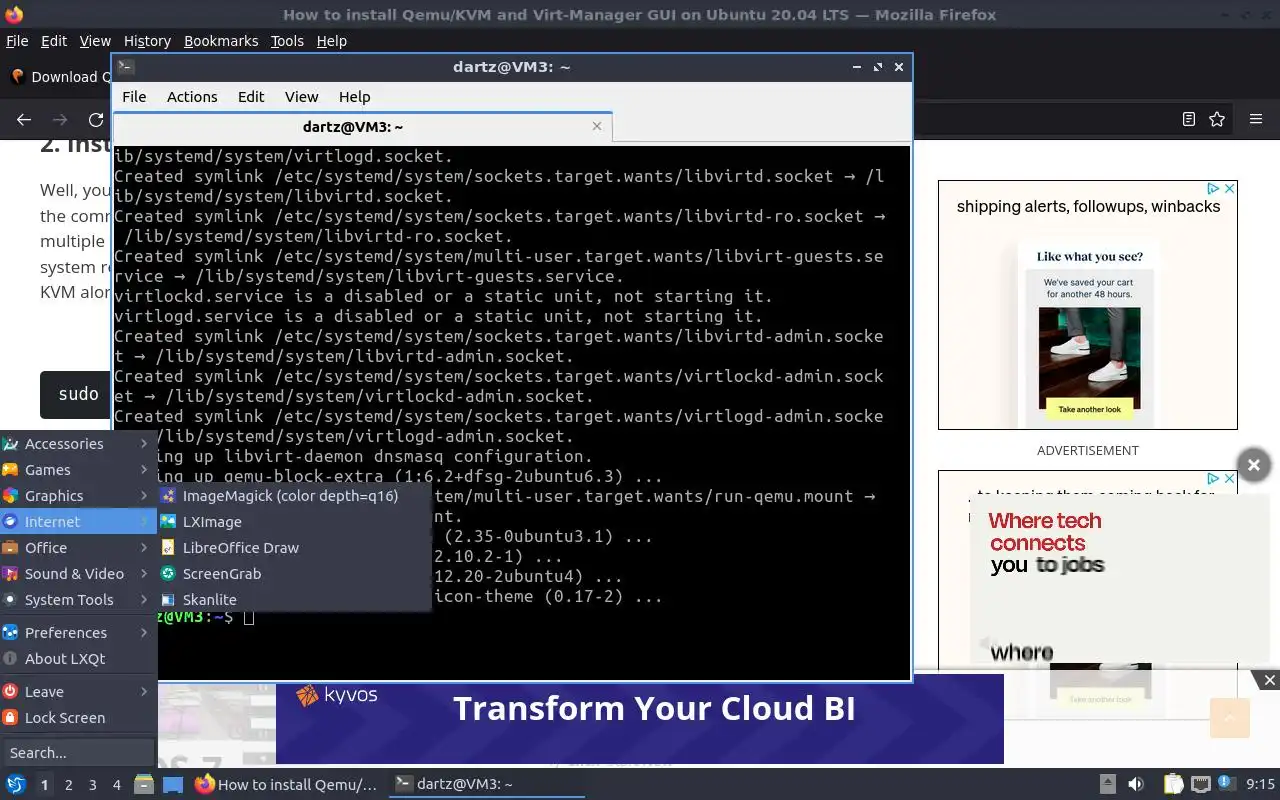The image size is (1280, 800).
Task: Select the dartz@VM3 terminal taskbar button
Action: (485, 784)
